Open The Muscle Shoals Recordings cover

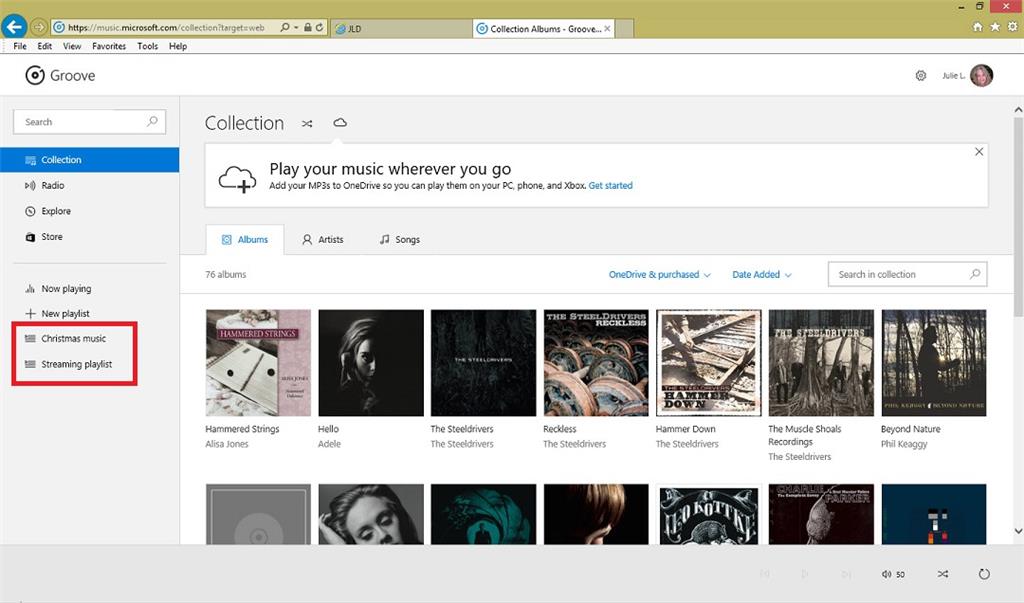click(821, 363)
